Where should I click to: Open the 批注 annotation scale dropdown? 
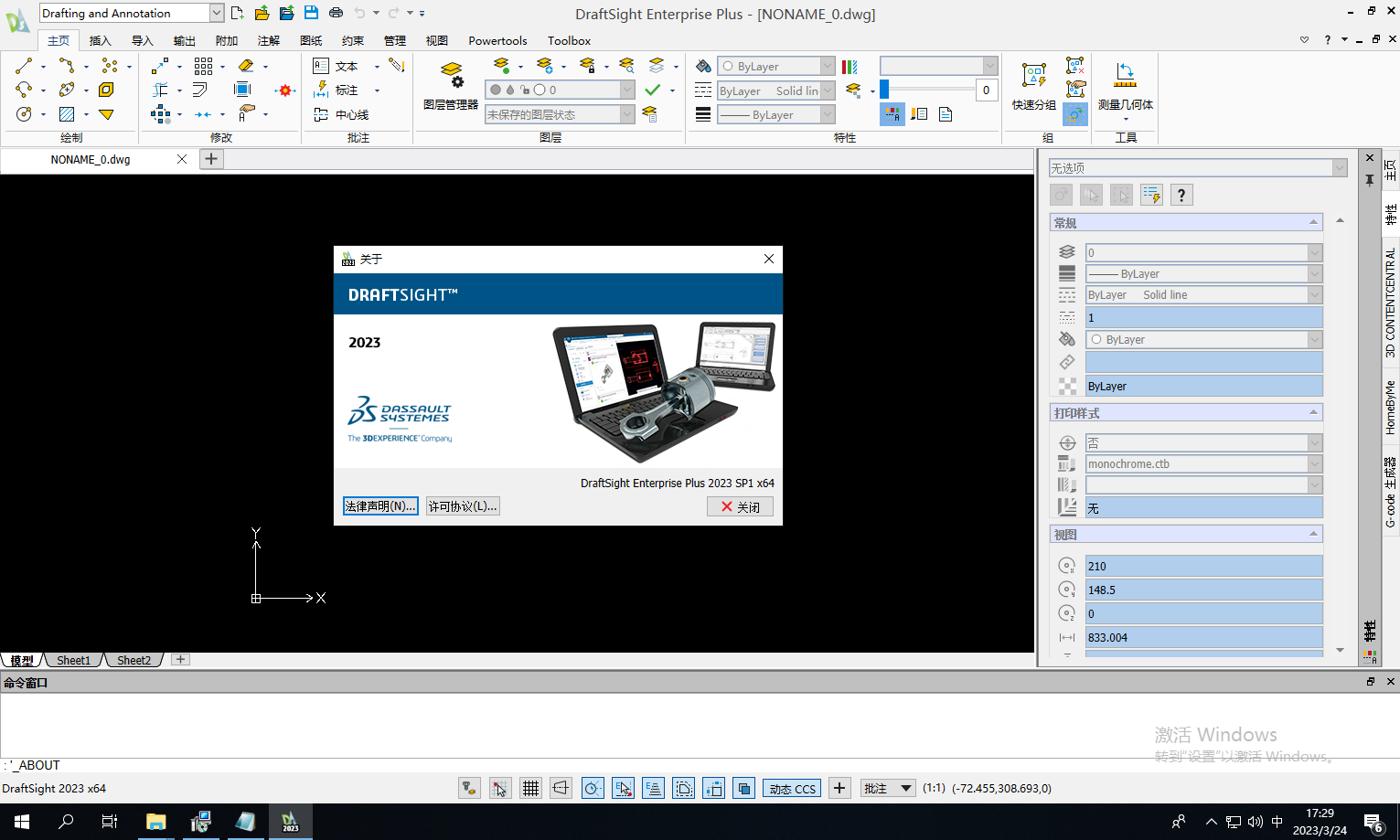point(888,788)
